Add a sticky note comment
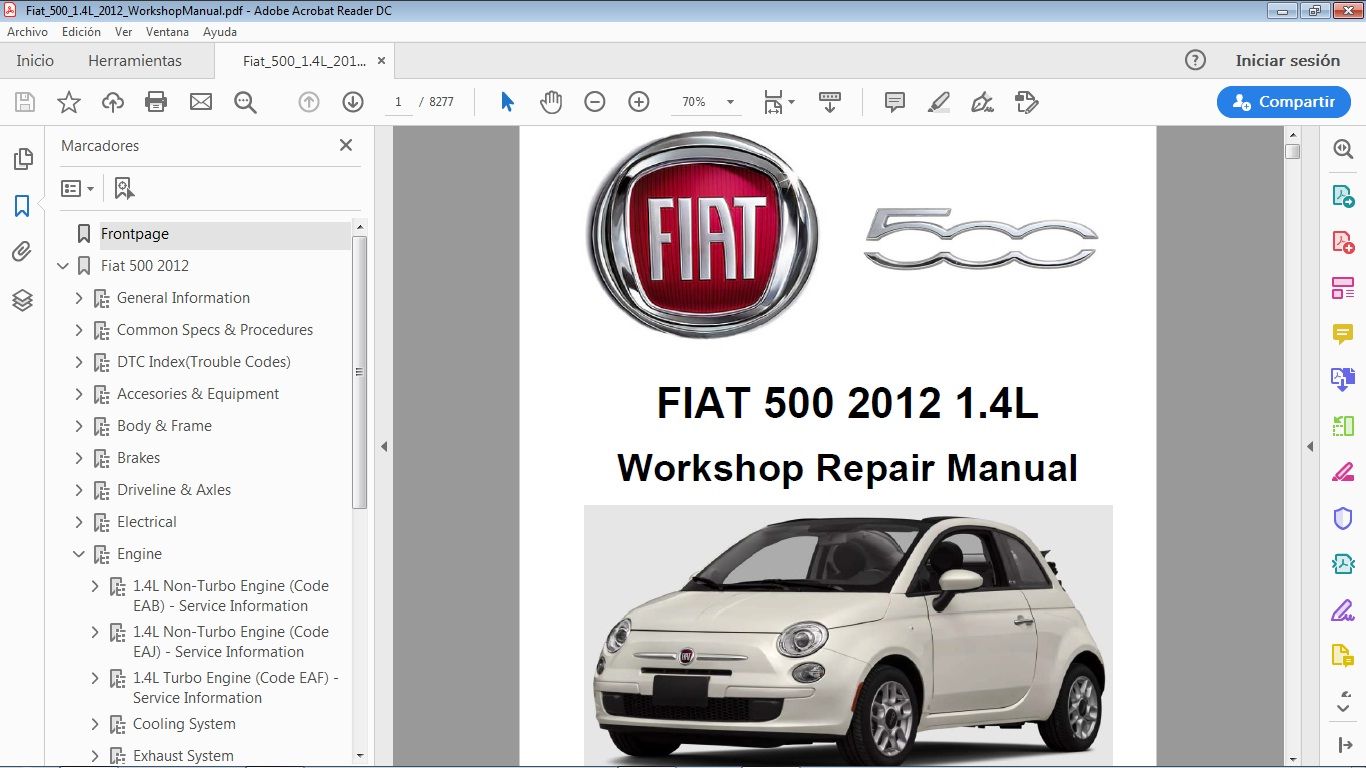Viewport: 1366px width, 768px height. tap(895, 102)
